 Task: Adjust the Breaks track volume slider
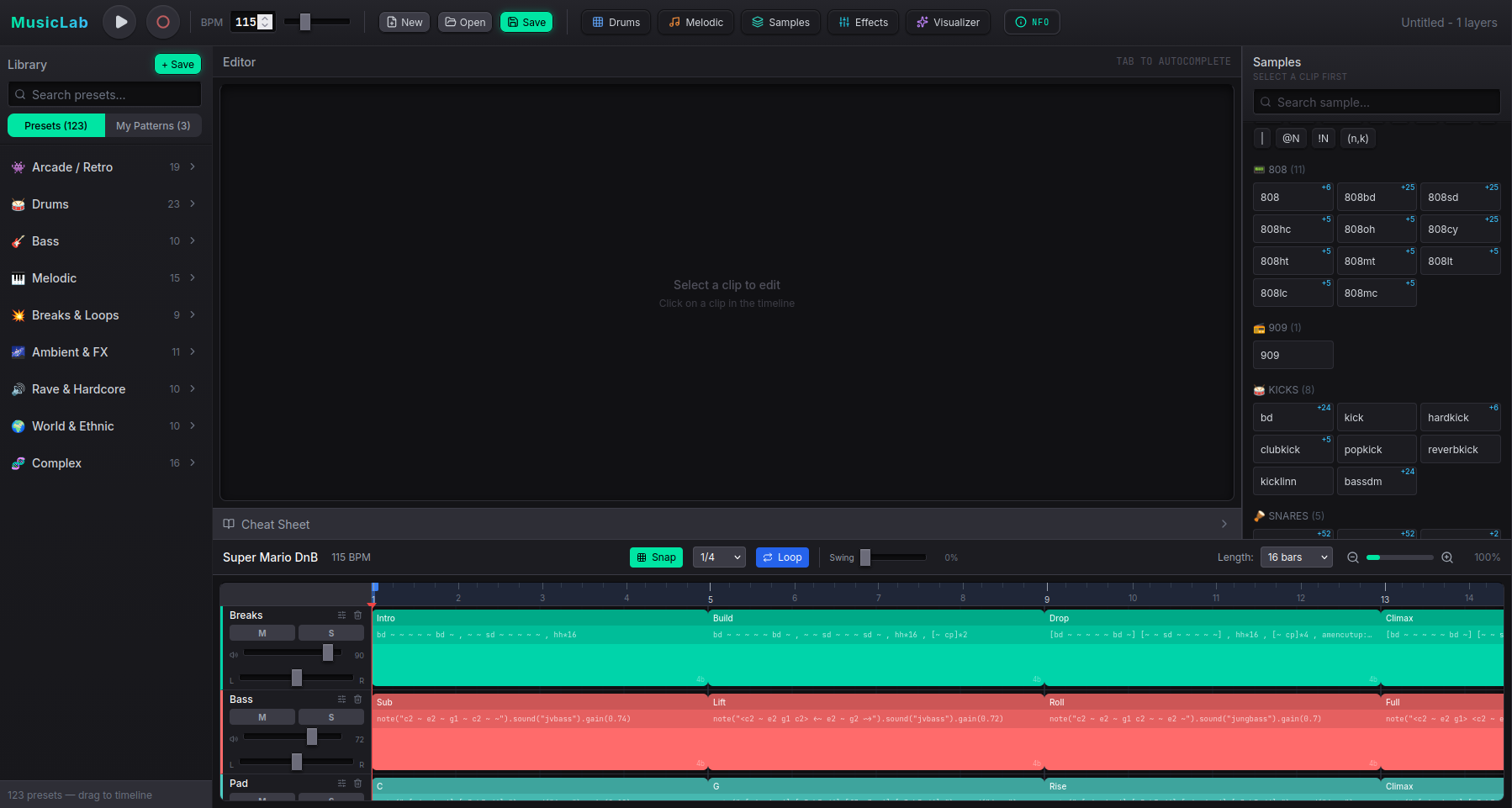[293, 652]
